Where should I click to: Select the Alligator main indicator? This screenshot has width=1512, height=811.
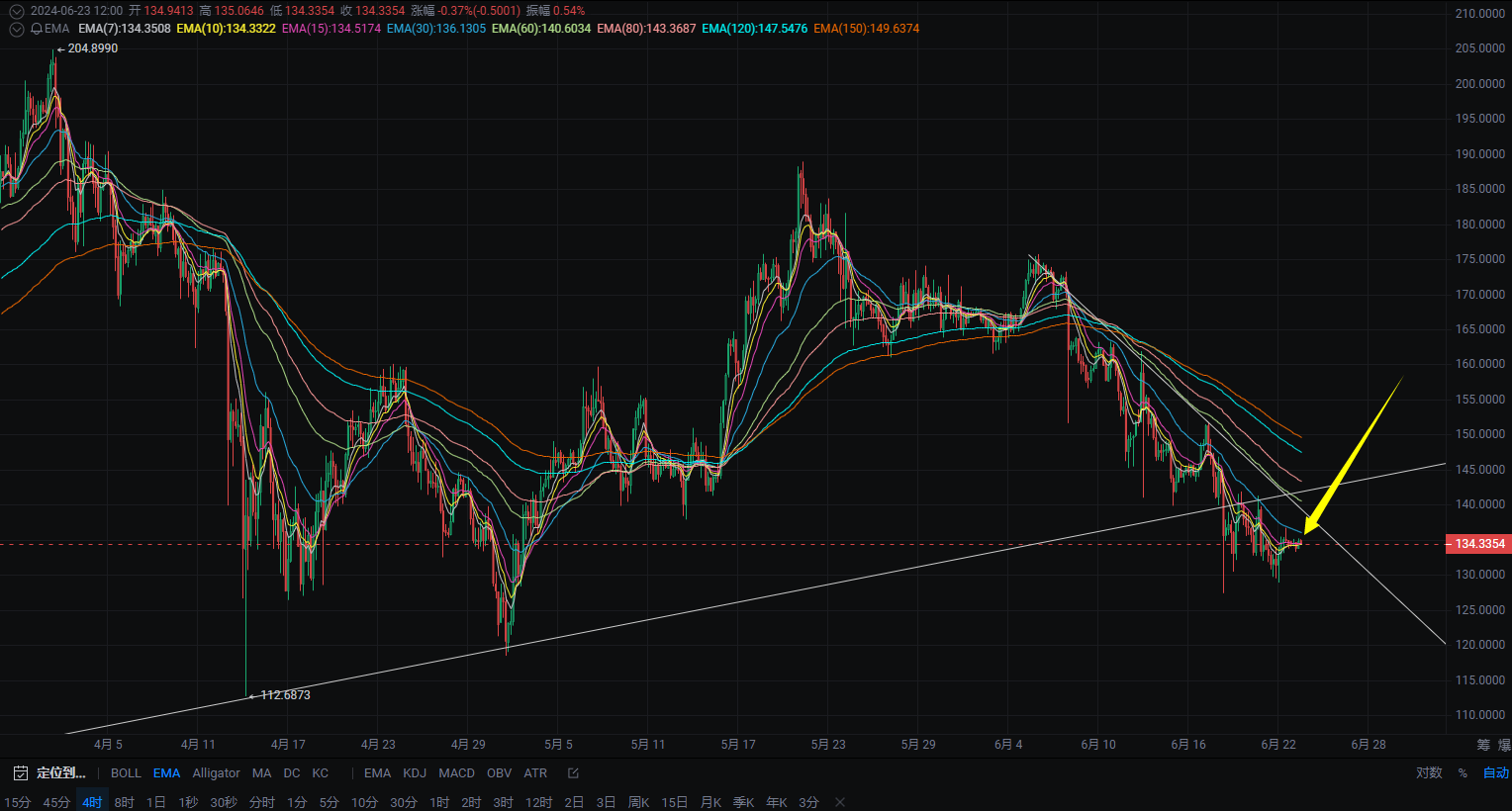point(216,773)
